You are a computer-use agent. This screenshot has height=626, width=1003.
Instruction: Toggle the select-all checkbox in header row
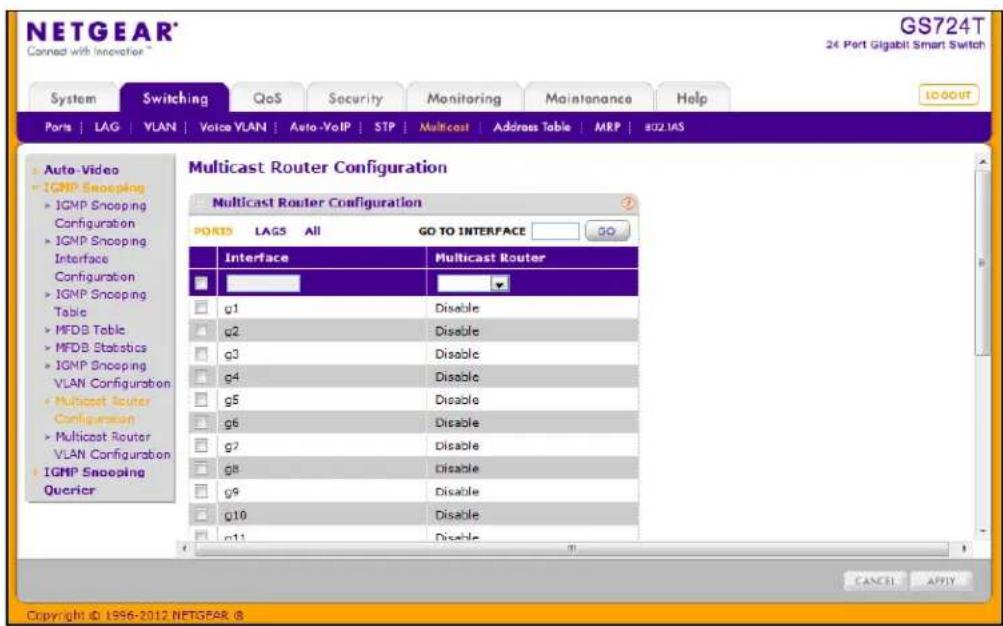201,283
